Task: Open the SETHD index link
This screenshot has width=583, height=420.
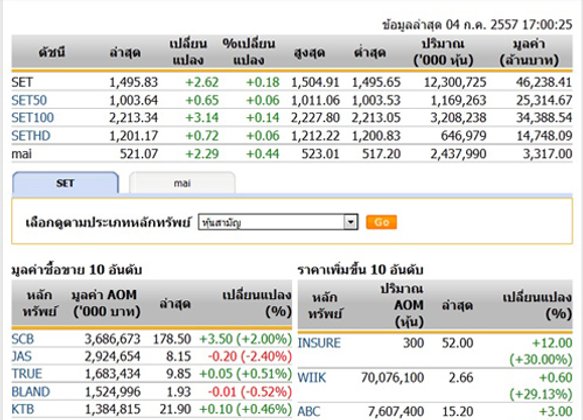Action: [30, 136]
